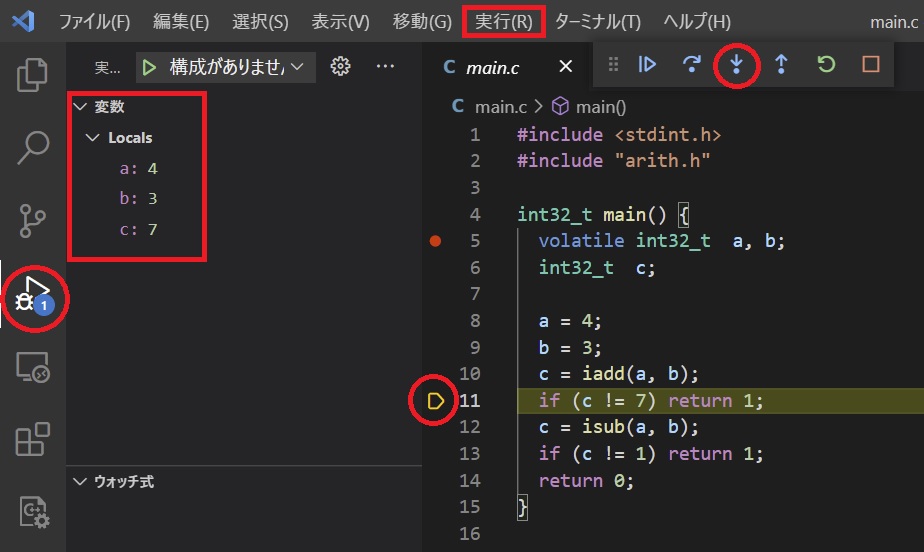Image resolution: width=924 pixels, height=552 pixels.
Task: Open the ファイル(F) menu
Action: (x=95, y=22)
